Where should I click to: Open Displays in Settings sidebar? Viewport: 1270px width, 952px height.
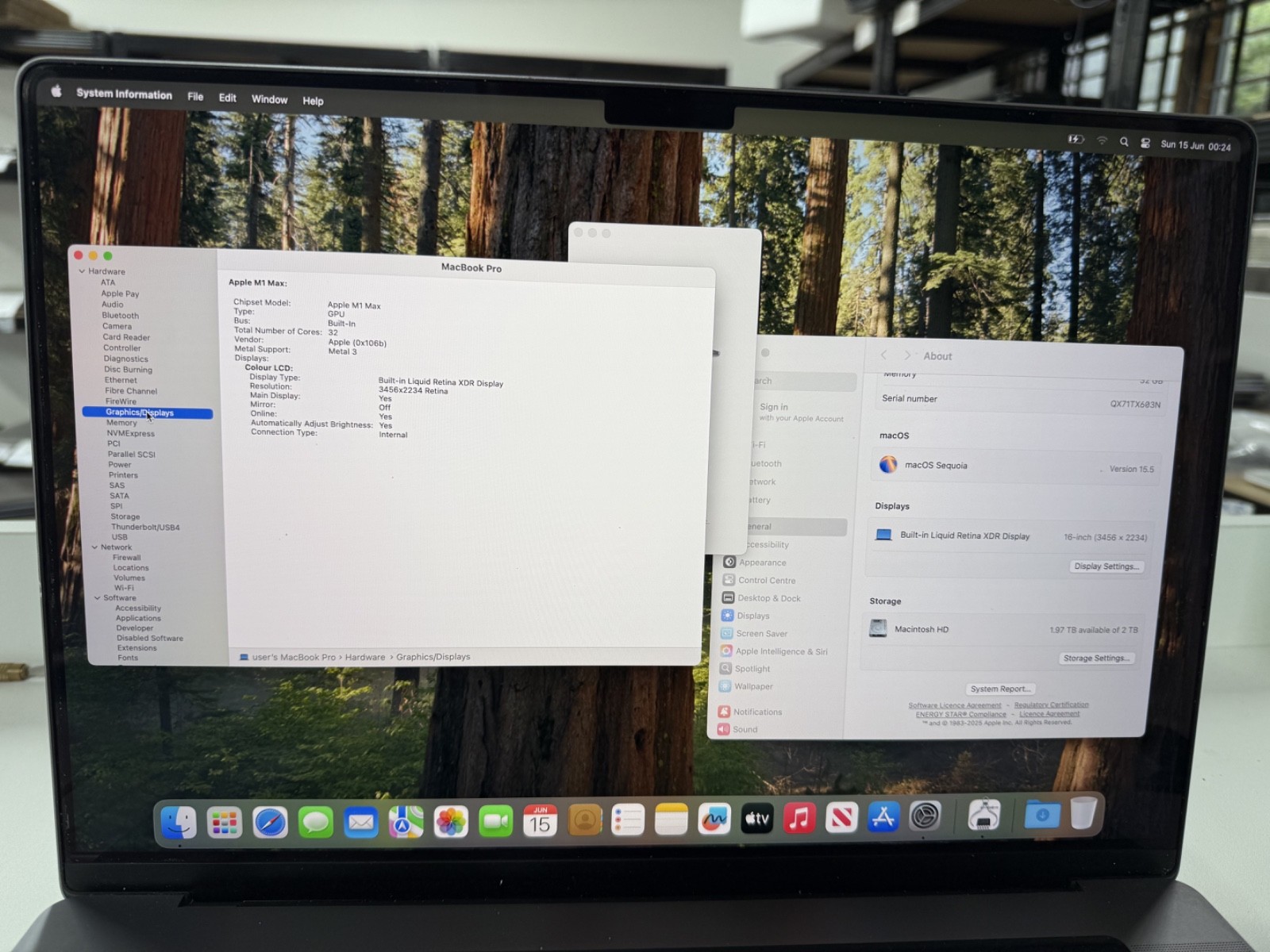pyautogui.click(x=745, y=616)
